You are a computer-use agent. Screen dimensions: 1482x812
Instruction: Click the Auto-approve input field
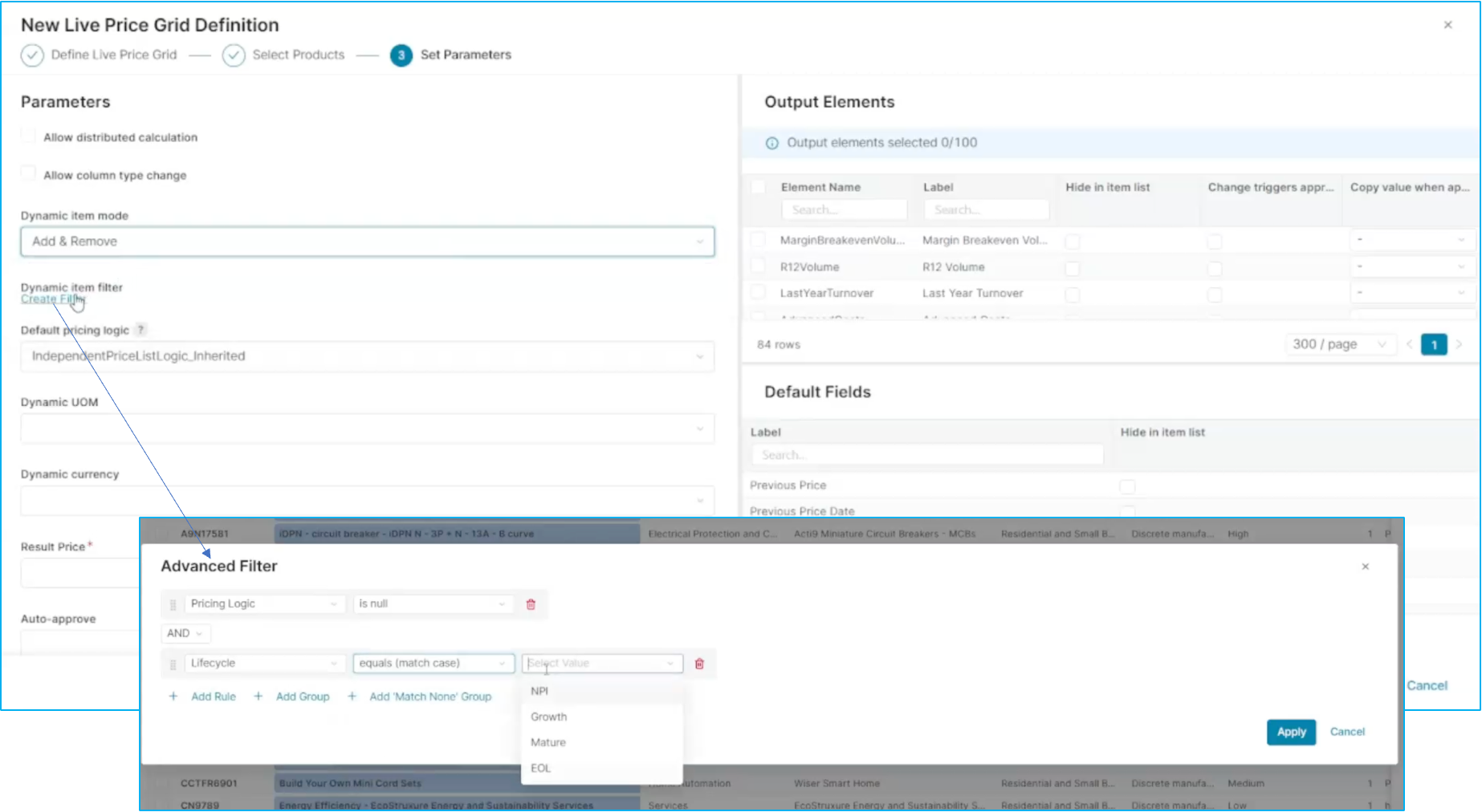pos(80,643)
